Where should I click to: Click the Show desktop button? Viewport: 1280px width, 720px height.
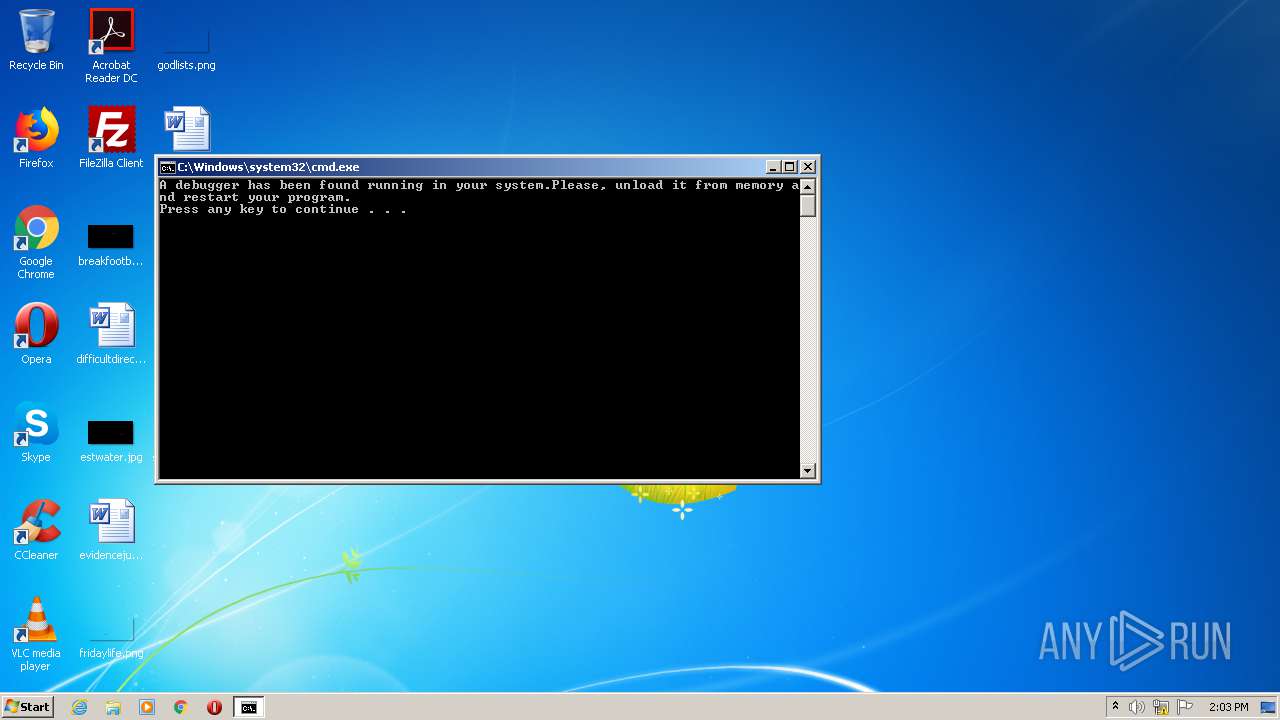(1270, 707)
